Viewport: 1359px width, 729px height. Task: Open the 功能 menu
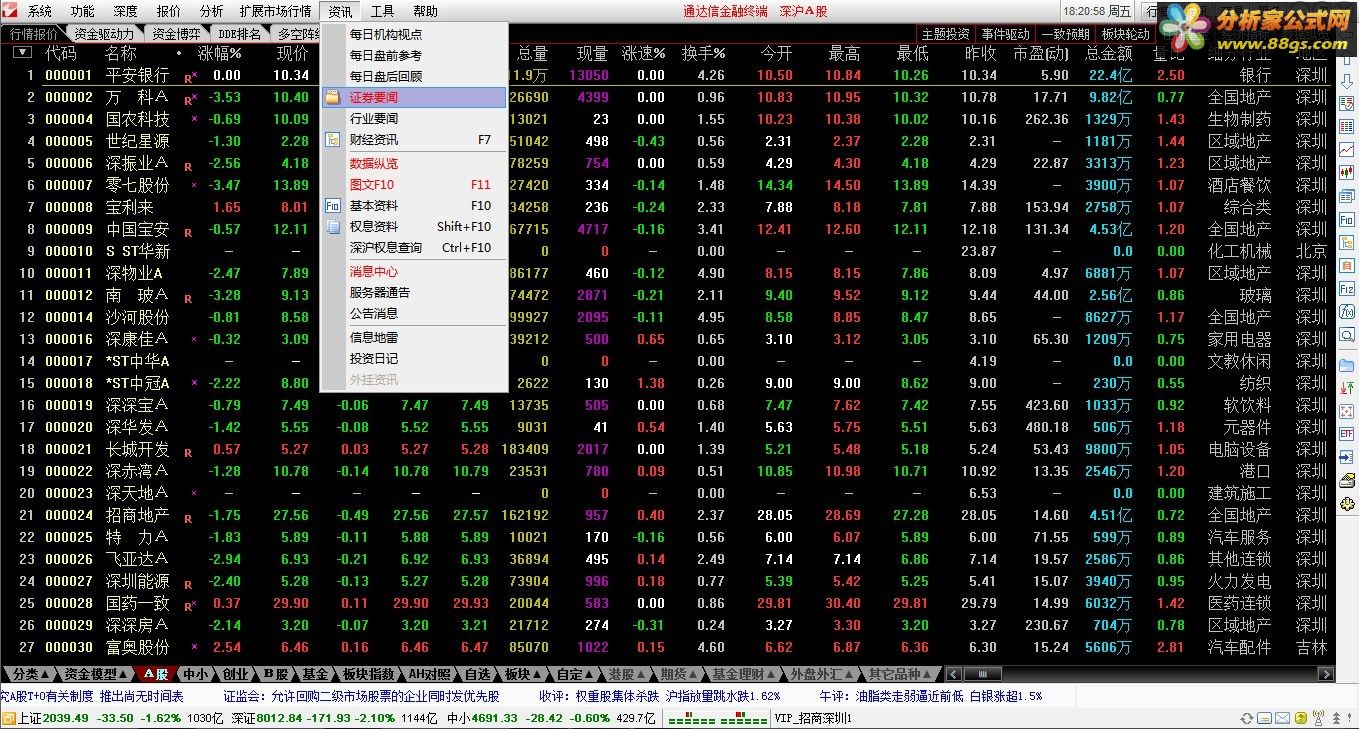[83, 12]
